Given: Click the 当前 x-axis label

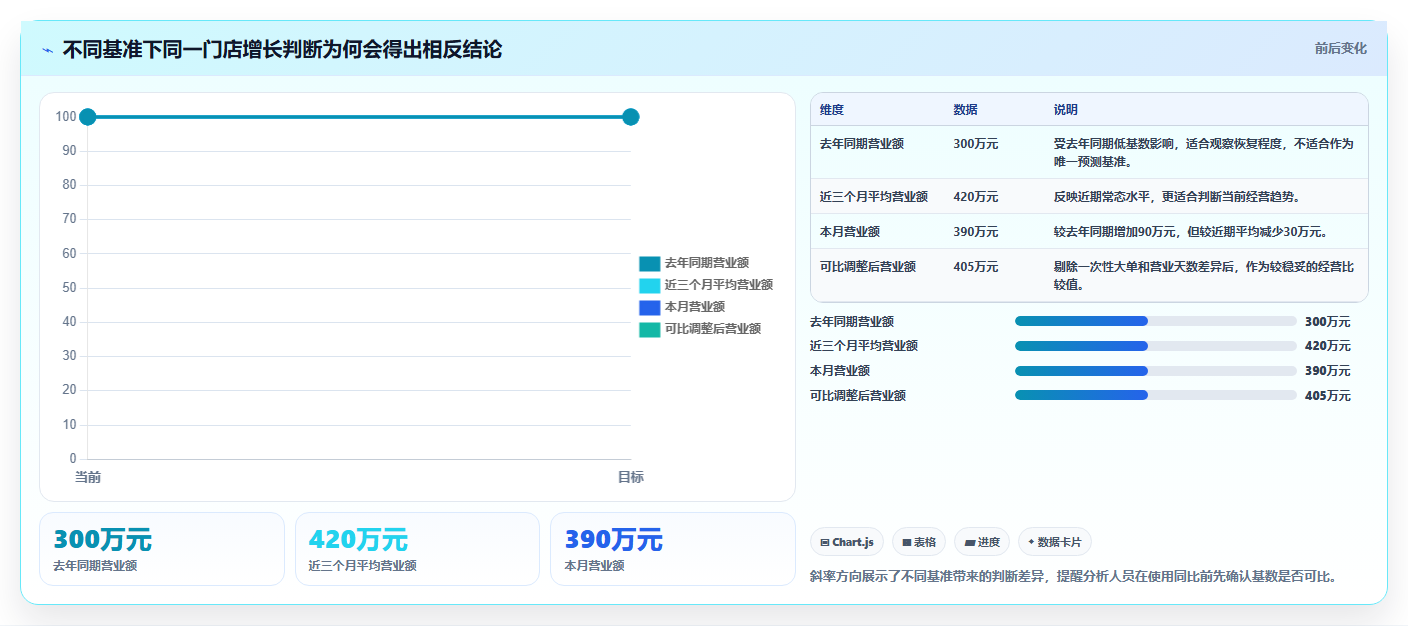Looking at the screenshot, I should coord(88,478).
